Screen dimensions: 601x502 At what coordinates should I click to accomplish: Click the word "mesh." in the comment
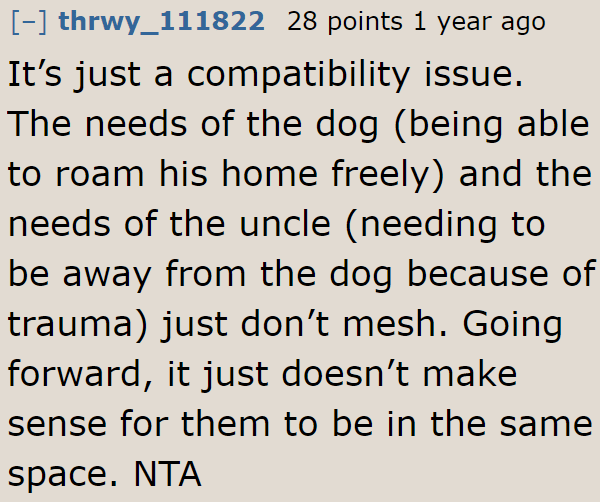coord(394,324)
